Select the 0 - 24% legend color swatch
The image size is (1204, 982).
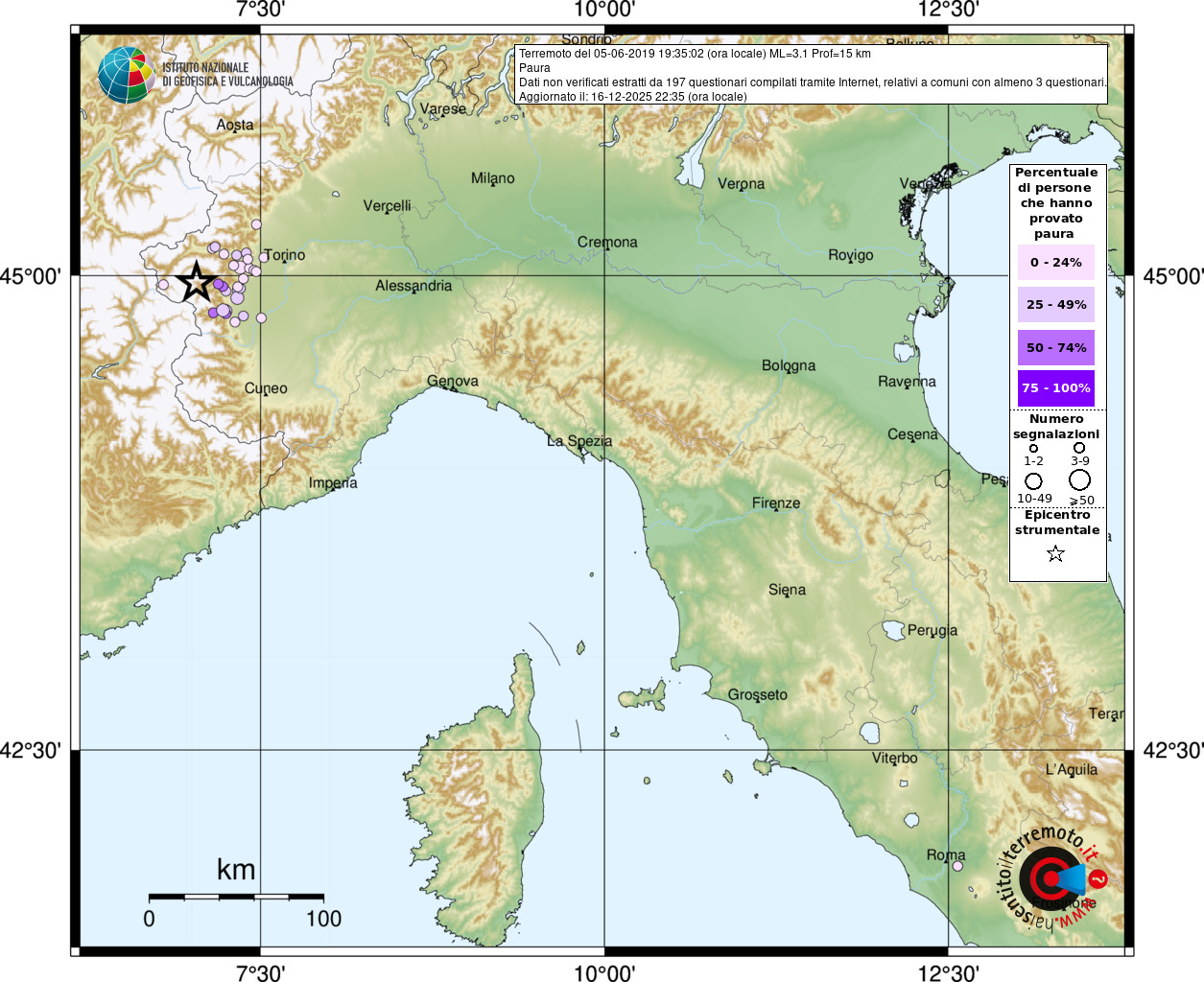pos(1055,262)
